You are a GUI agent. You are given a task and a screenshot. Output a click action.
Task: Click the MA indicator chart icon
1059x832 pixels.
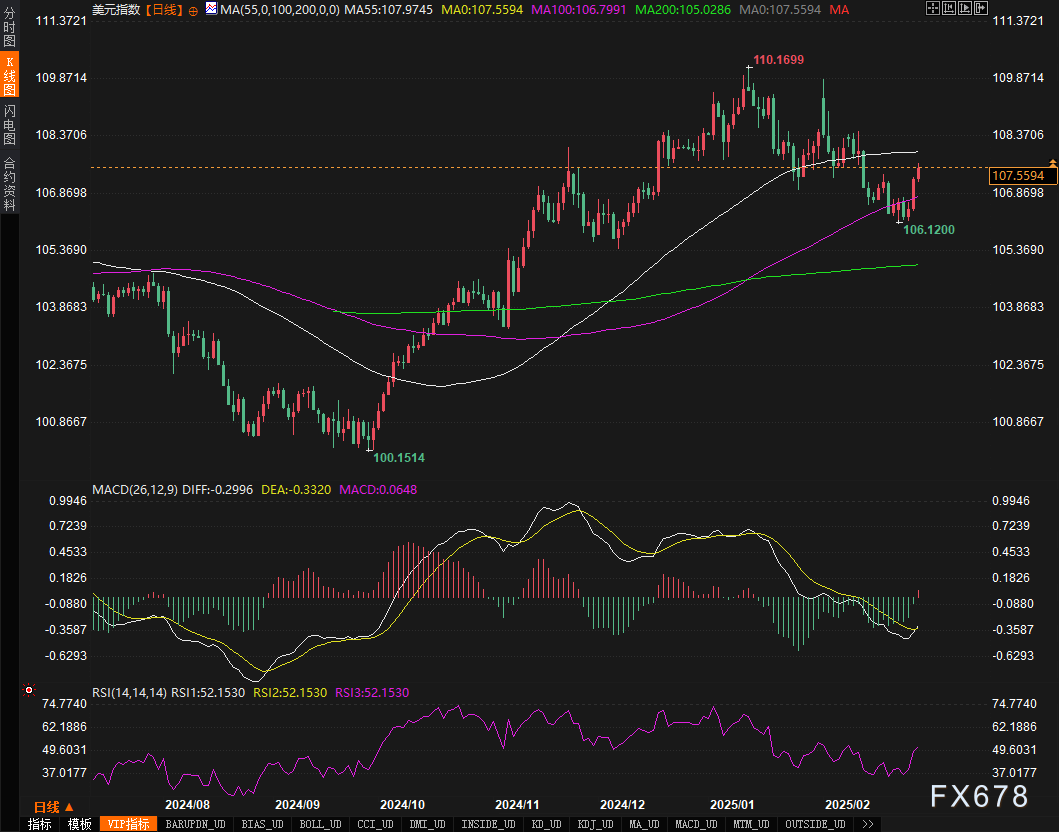pos(210,9)
